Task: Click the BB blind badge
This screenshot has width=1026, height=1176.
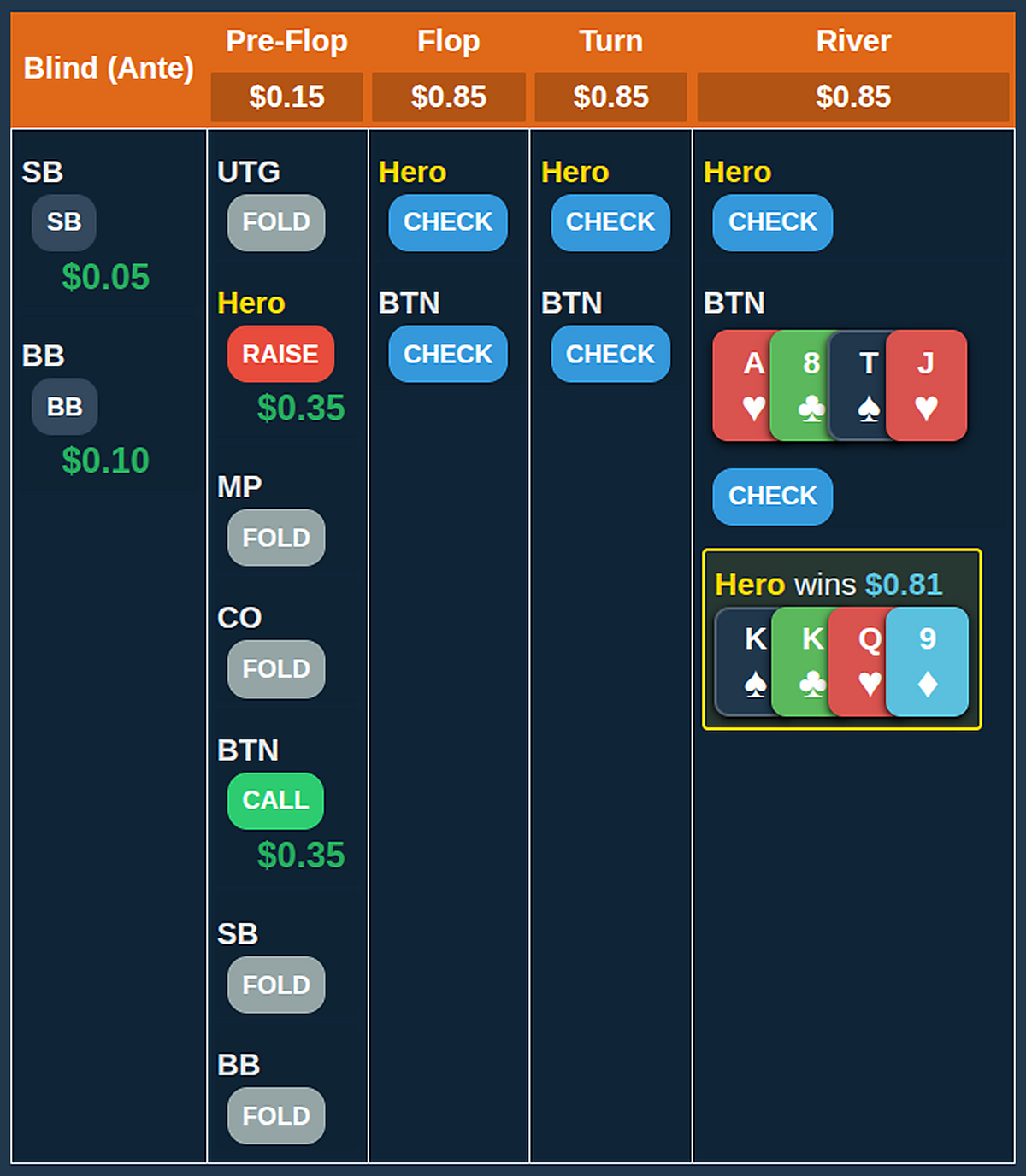Action: pyautogui.click(x=65, y=407)
